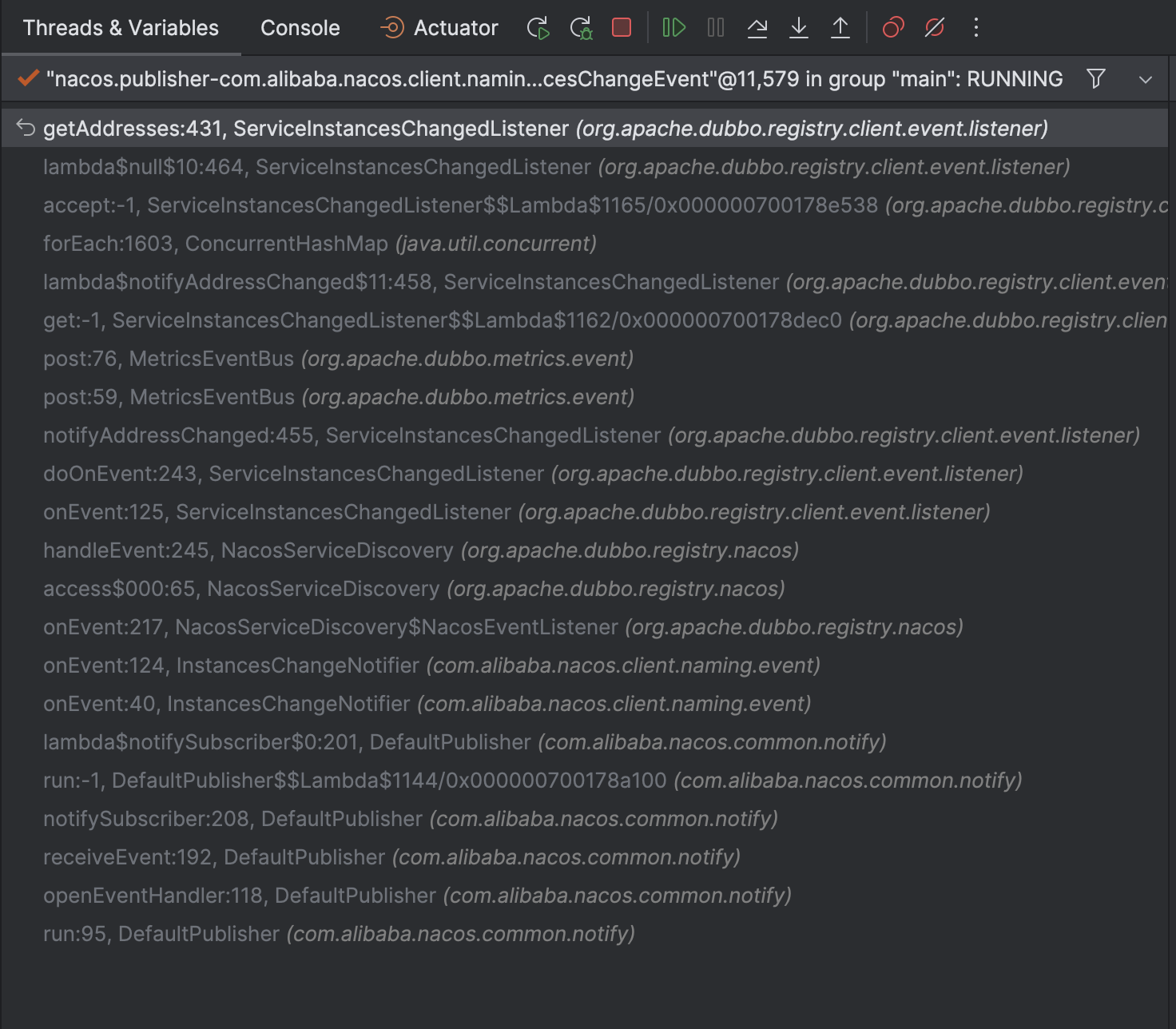Open the Console tab
The image size is (1176, 1029).
point(300,28)
